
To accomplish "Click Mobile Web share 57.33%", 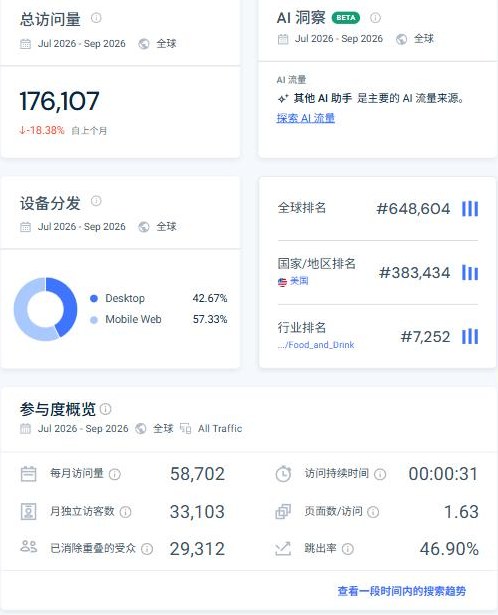I will (210, 320).
